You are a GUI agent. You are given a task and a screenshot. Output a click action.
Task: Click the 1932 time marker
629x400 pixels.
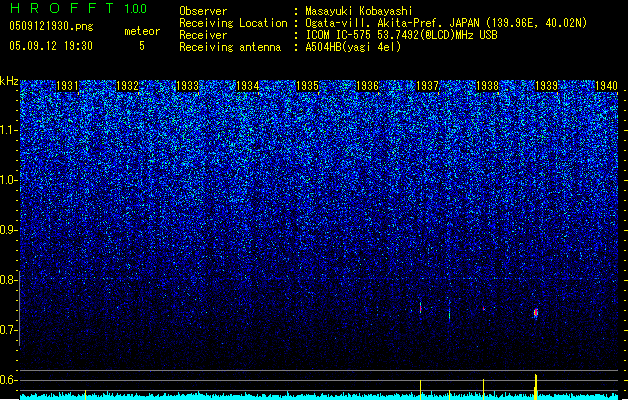point(127,86)
